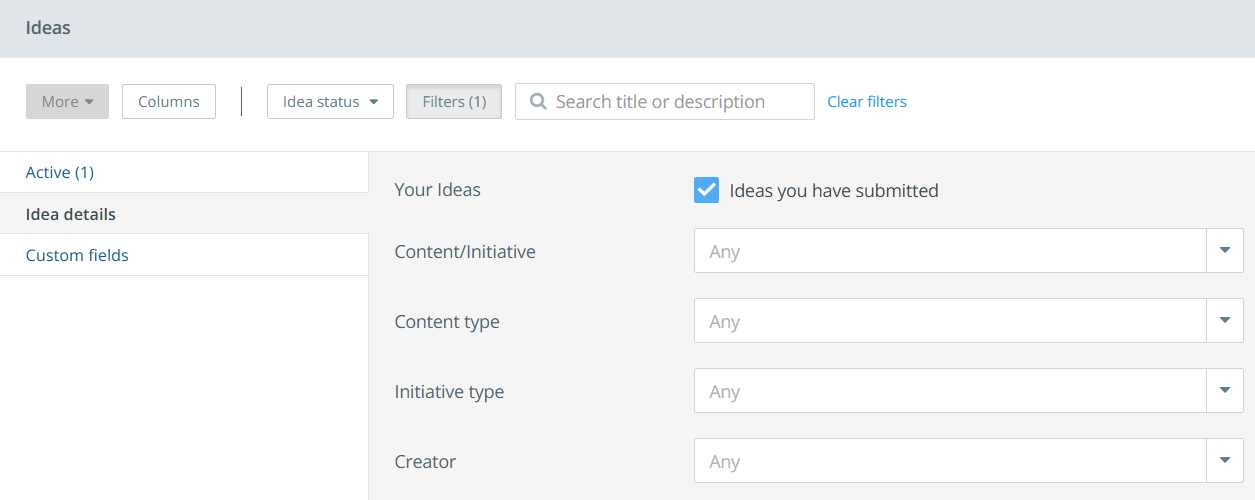Click the Columns button

point(169,102)
